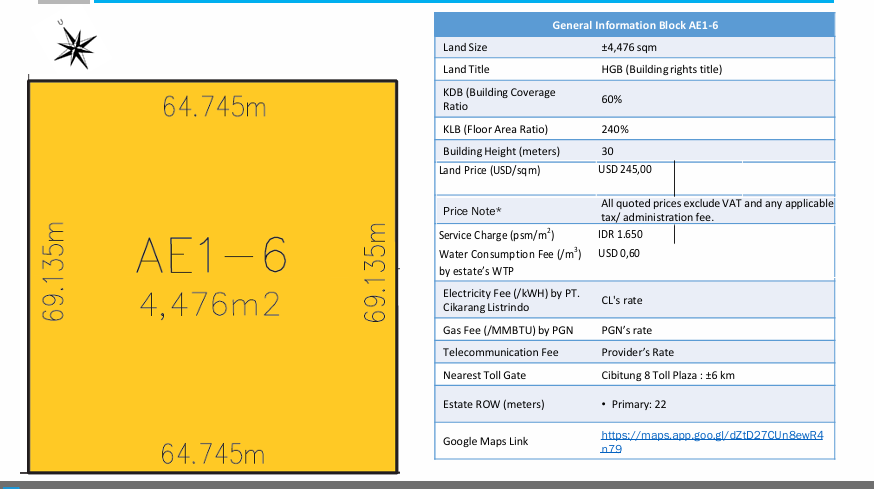Select the AE1-6 block label on plot
Image resolution: width=874 pixels, height=489 pixels.
tap(212, 255)
